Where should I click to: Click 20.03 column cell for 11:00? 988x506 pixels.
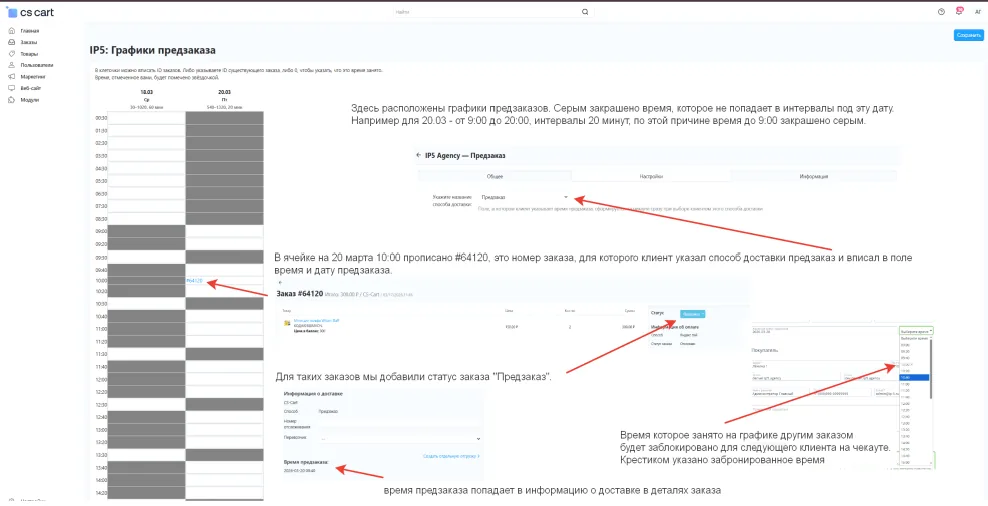click(x=224, y=329)
